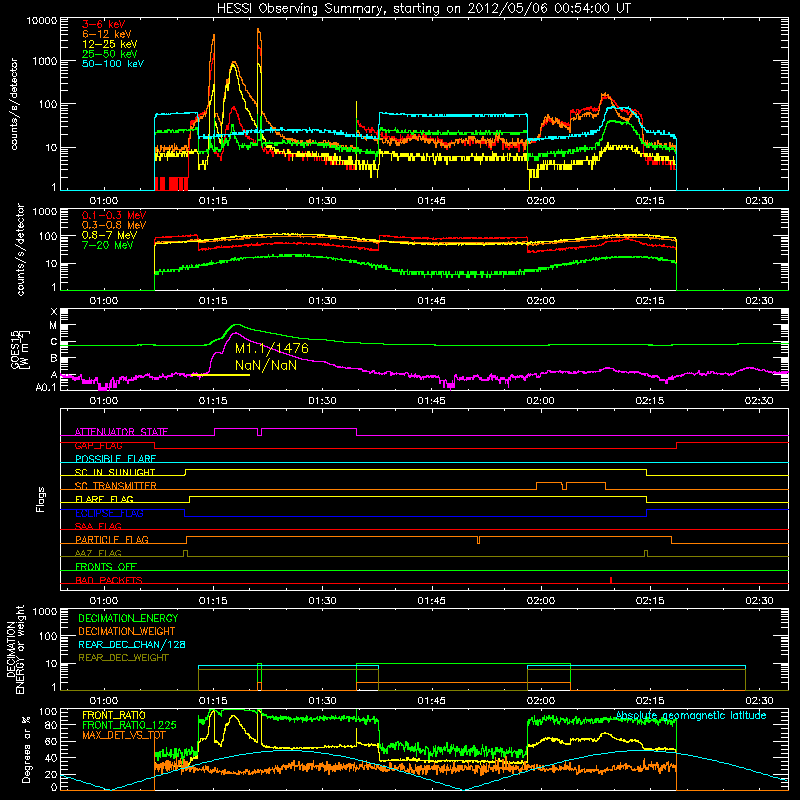Screen dimensions: 800x800
Task: Select the 12-25 keV legend label
Action: point(110,44)
